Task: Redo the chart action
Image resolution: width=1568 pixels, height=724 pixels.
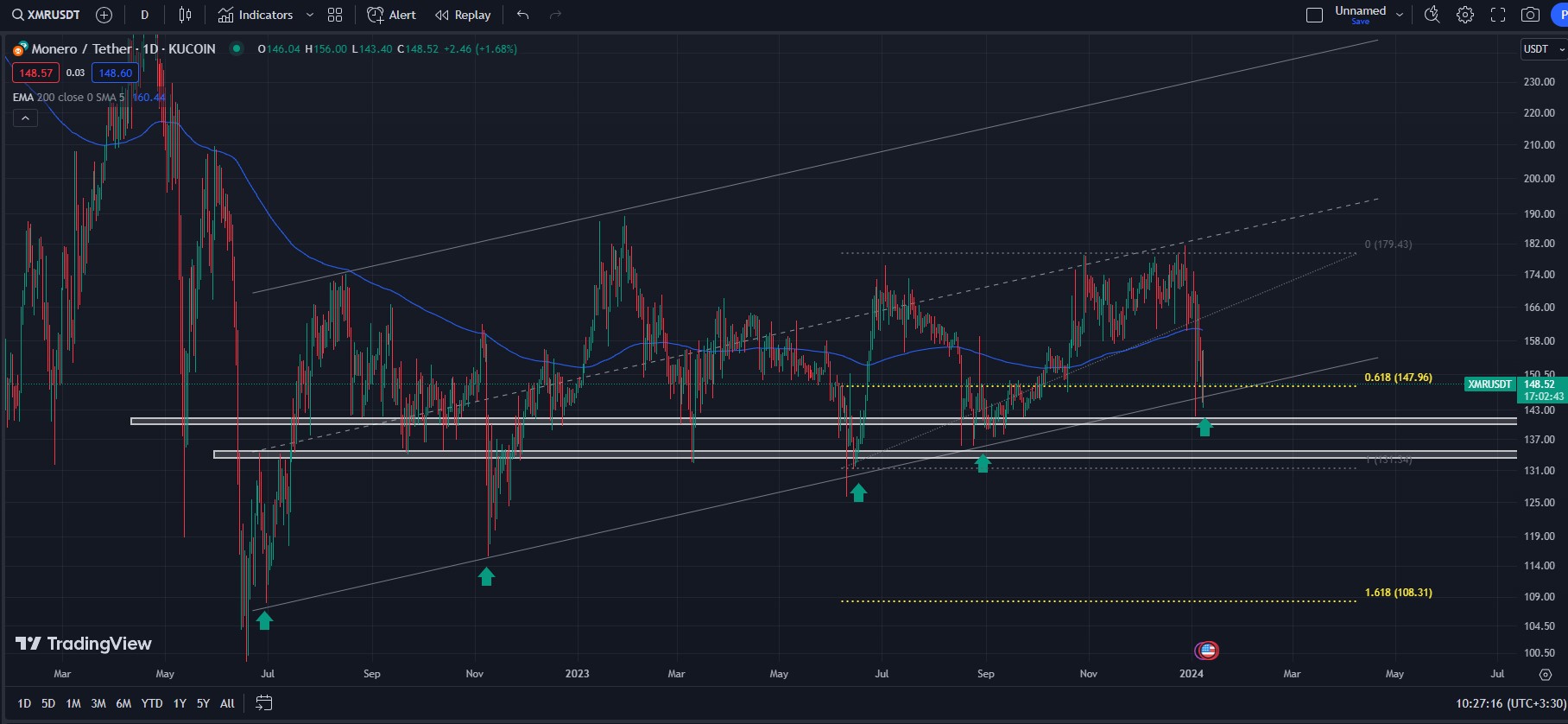Action: point(555,15)
